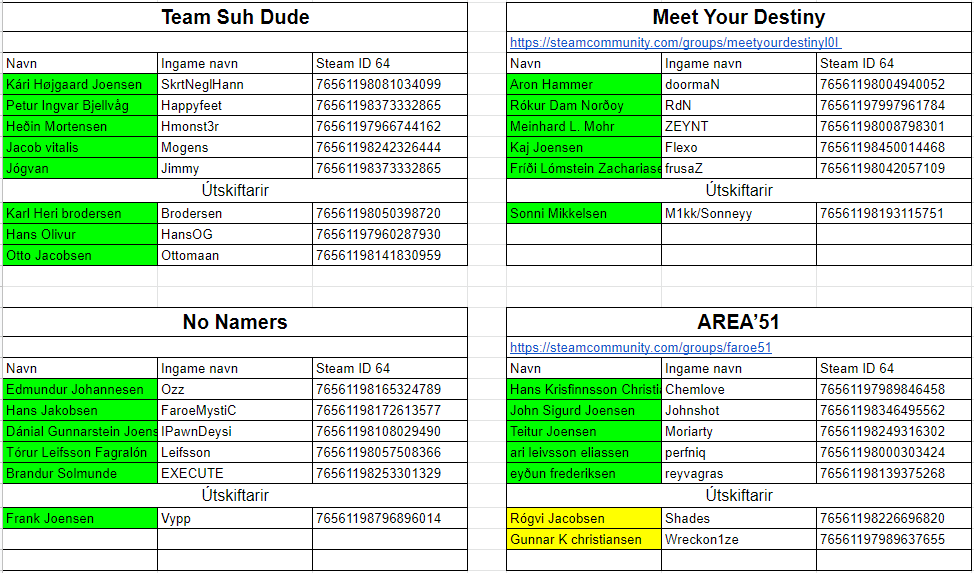Viewport: 974px width, 573px height.
Task: Click the Kári Højgaard Joensen name cell
Action: 80,85
